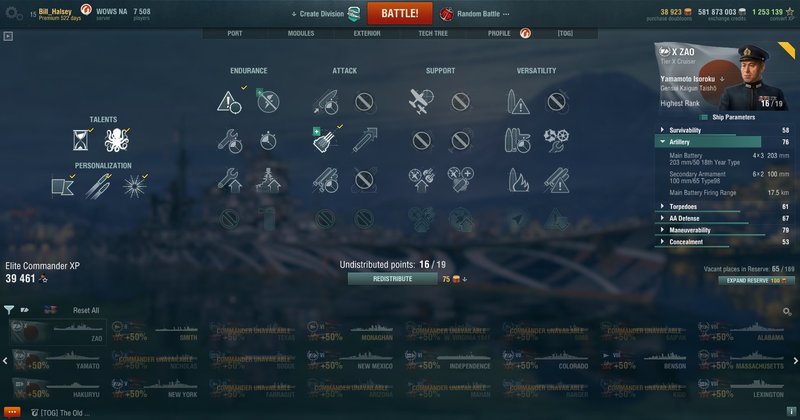
Task: Toggle the checked shell burst Attack skill
Action: pyautogui.click(x=325, y=140)
